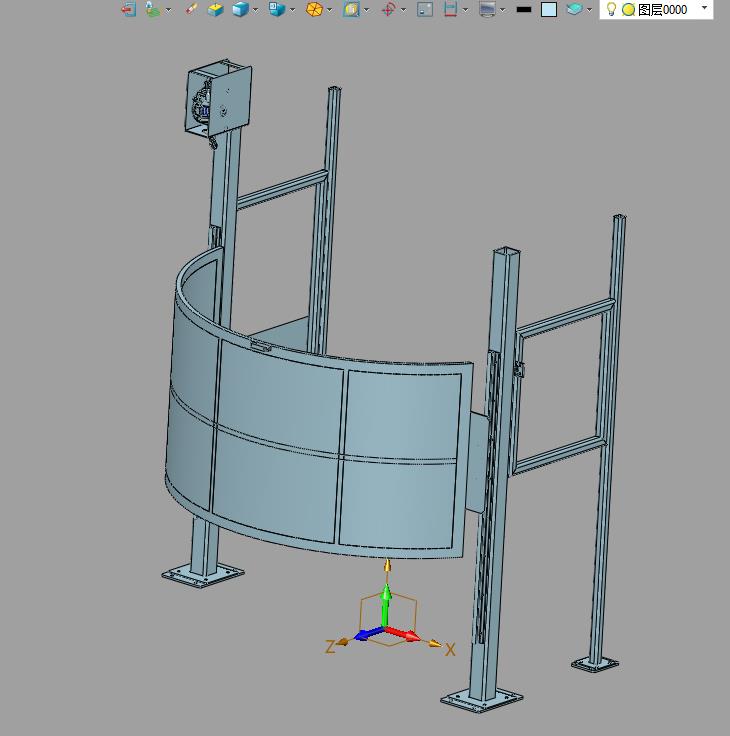Click the yellow circle layer color icon
The width and height of the screenshot is (730, 736).
(628, 9)
